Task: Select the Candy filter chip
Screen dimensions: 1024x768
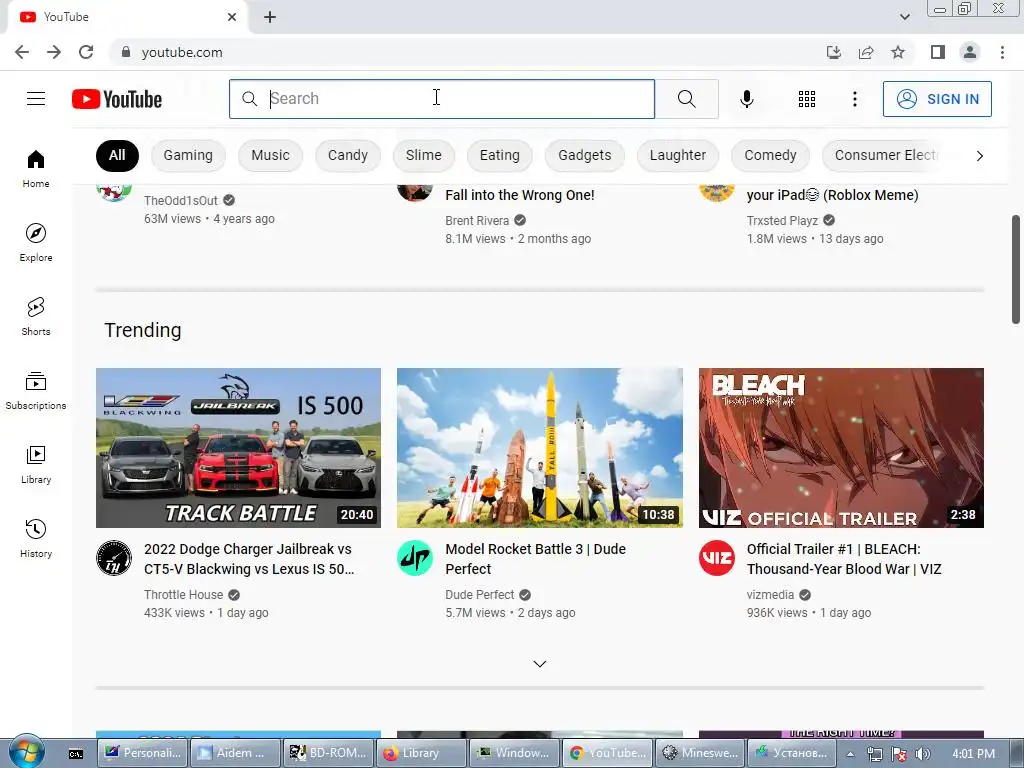Action: [x=347, y=155]
